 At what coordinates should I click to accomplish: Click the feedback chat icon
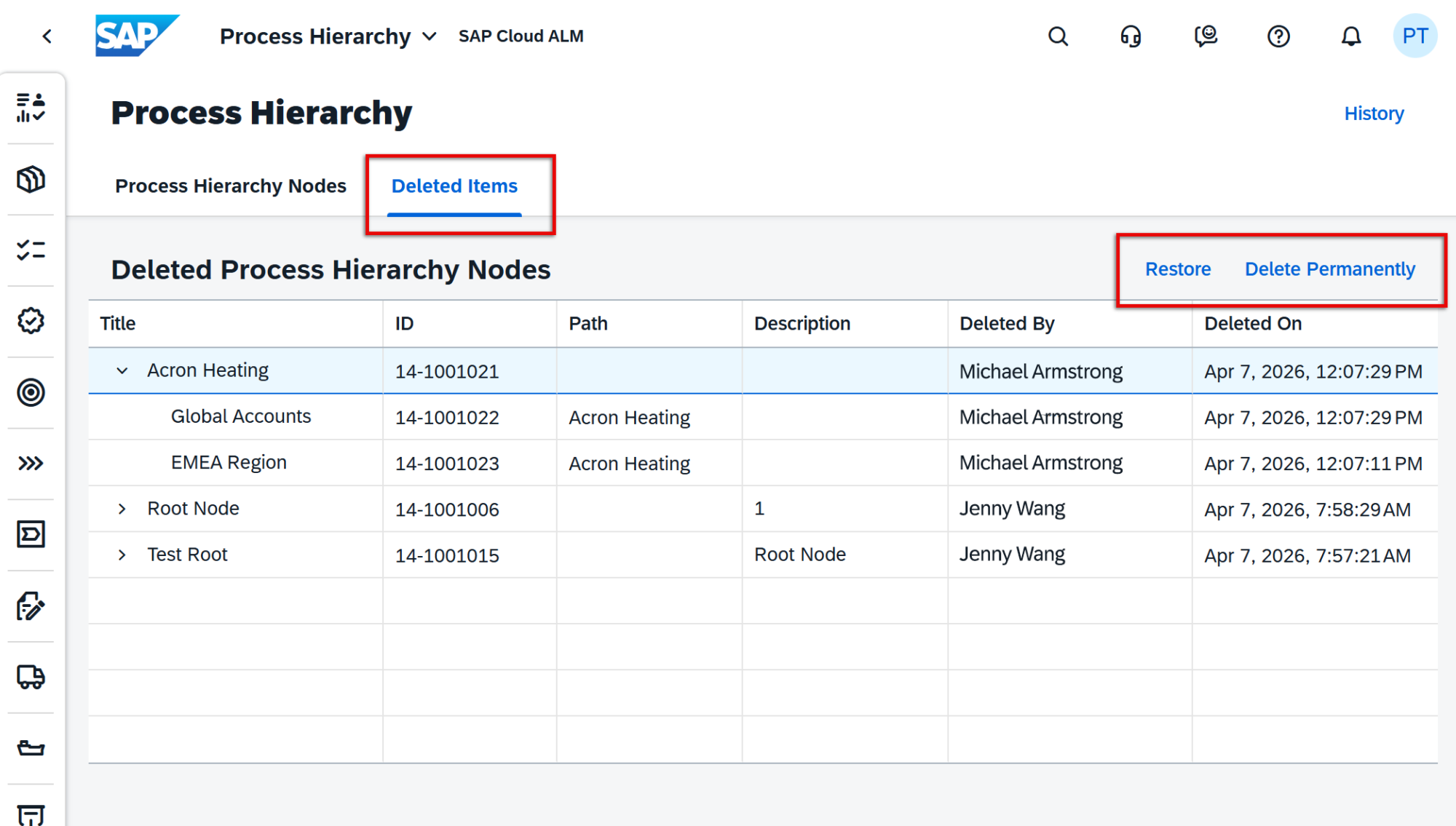coord(1206,36)
